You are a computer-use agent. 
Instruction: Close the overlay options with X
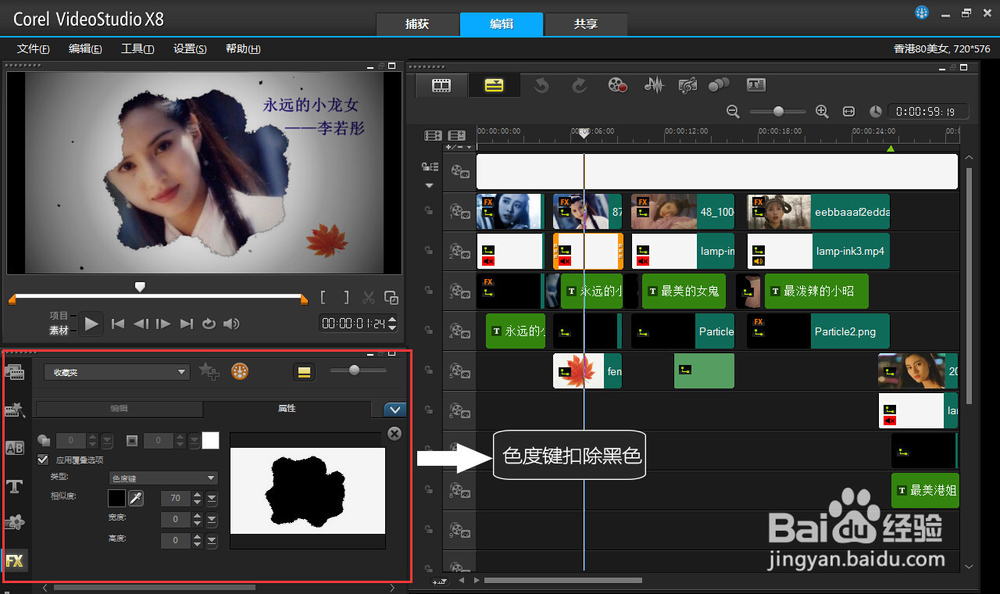[395, 434]
